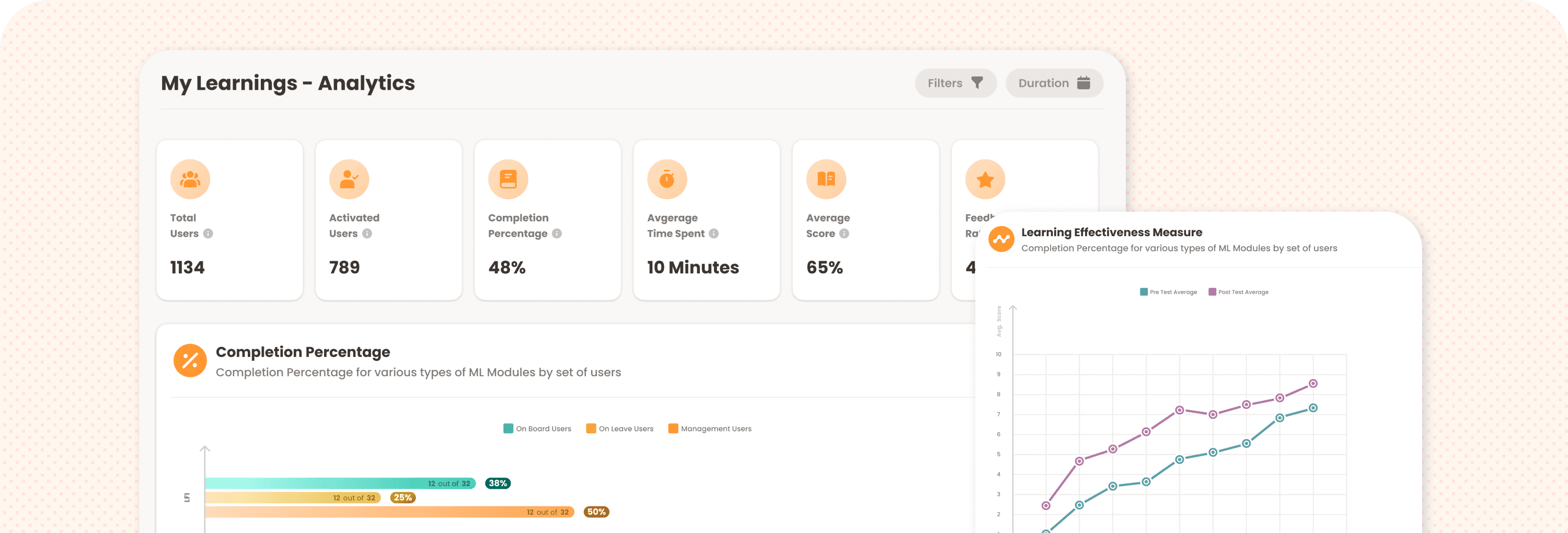Click the Learning Effectiveness Measure heading

coord(1112,233)
